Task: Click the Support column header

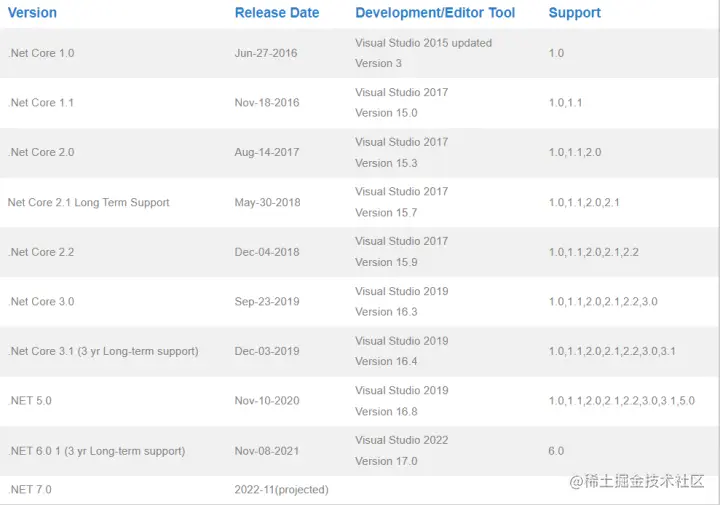Action: pos(574,13)
